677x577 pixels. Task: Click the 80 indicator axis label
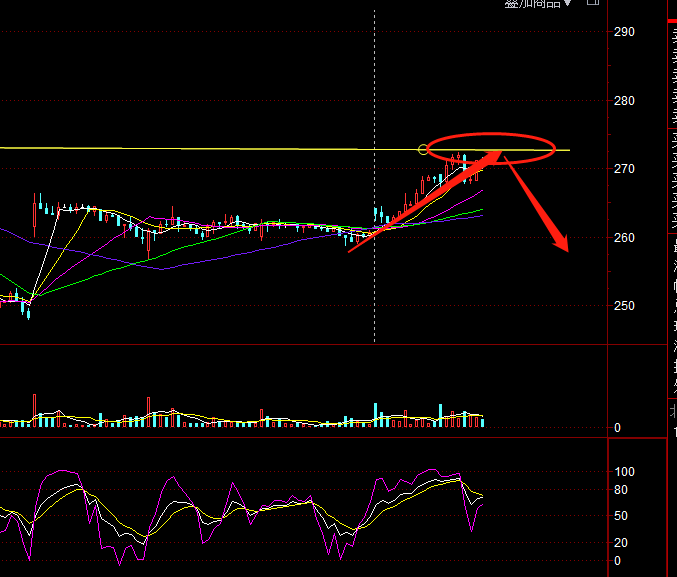tap(621, 490)
